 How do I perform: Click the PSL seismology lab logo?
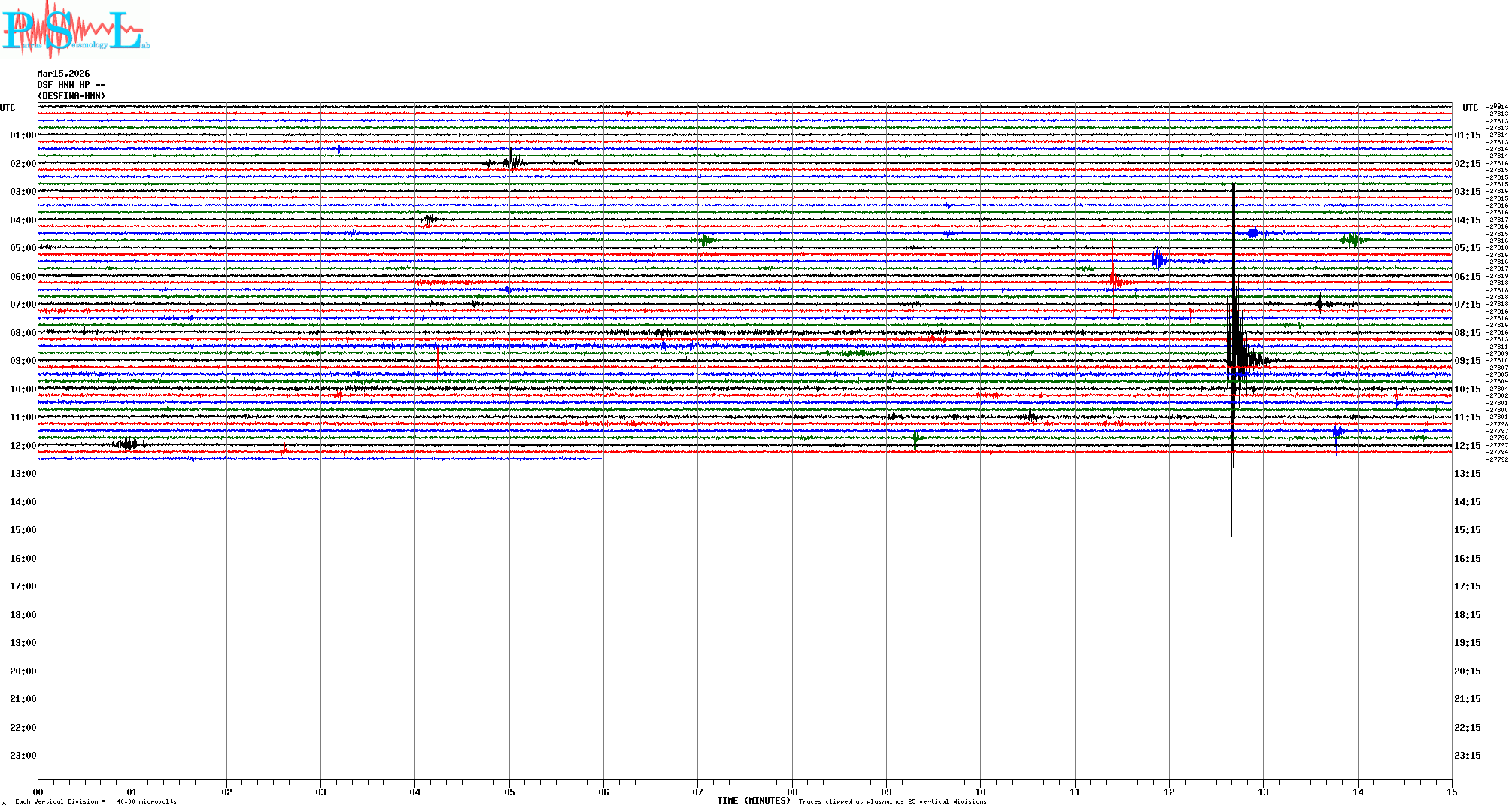(75, 30)
